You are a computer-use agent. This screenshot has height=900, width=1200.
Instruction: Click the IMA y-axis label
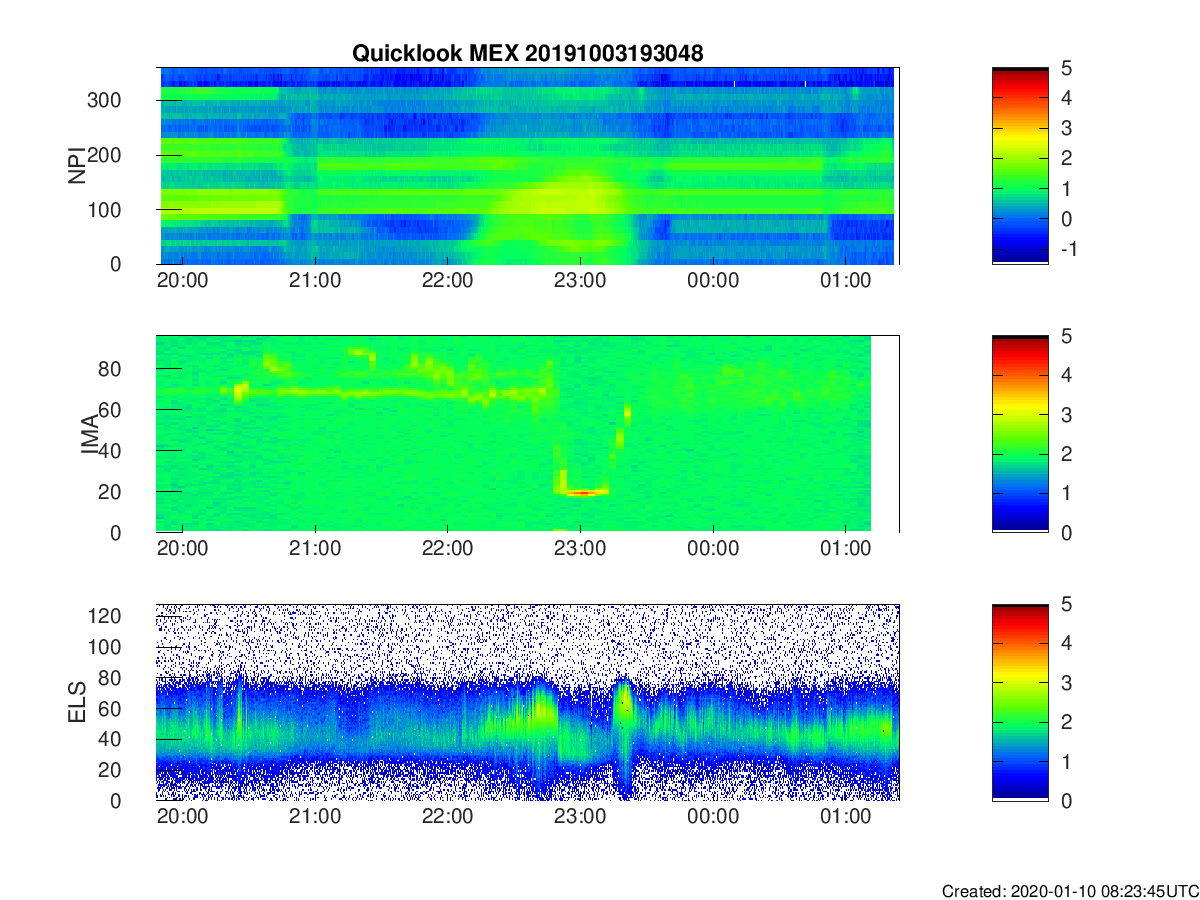click(89, 434)
